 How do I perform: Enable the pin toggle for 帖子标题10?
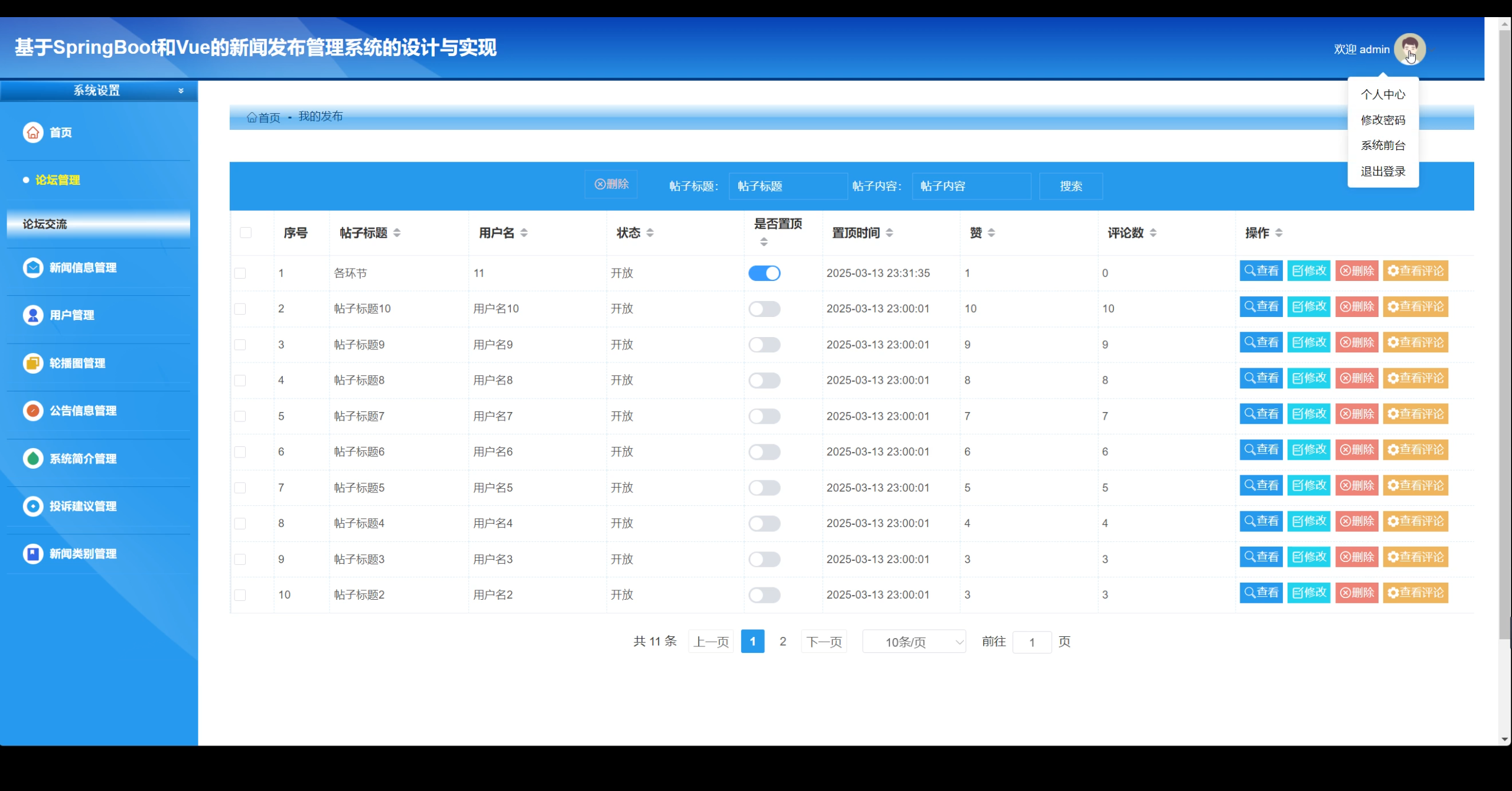click(764, 309)
